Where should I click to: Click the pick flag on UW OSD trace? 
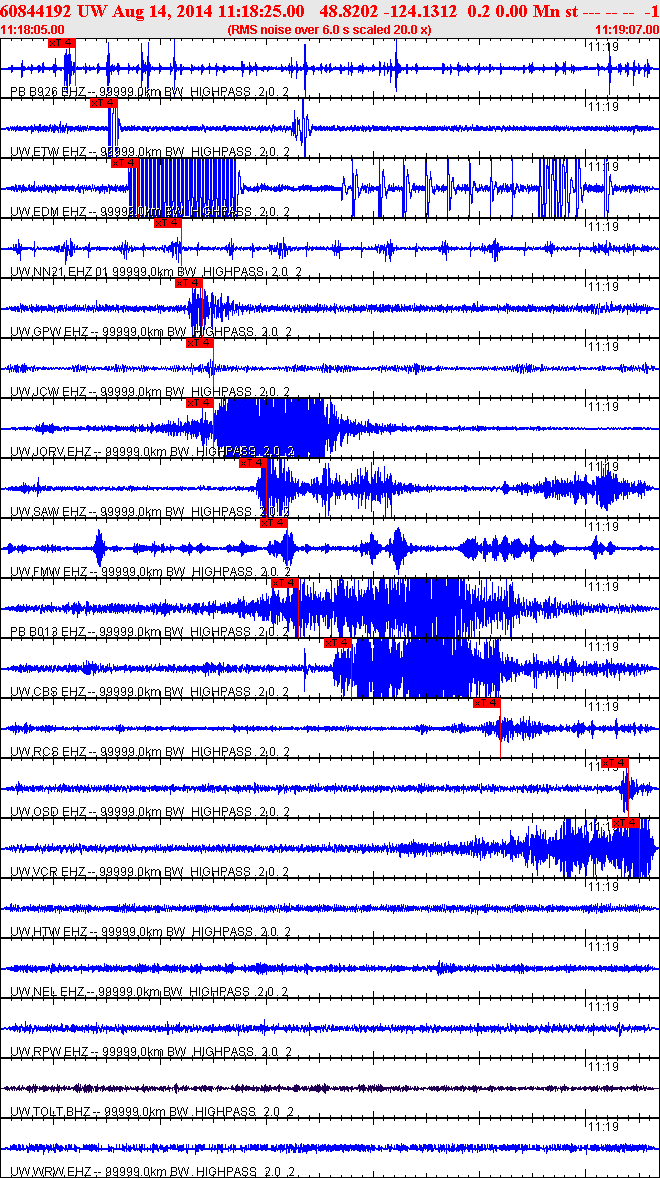tap(614, 763)
